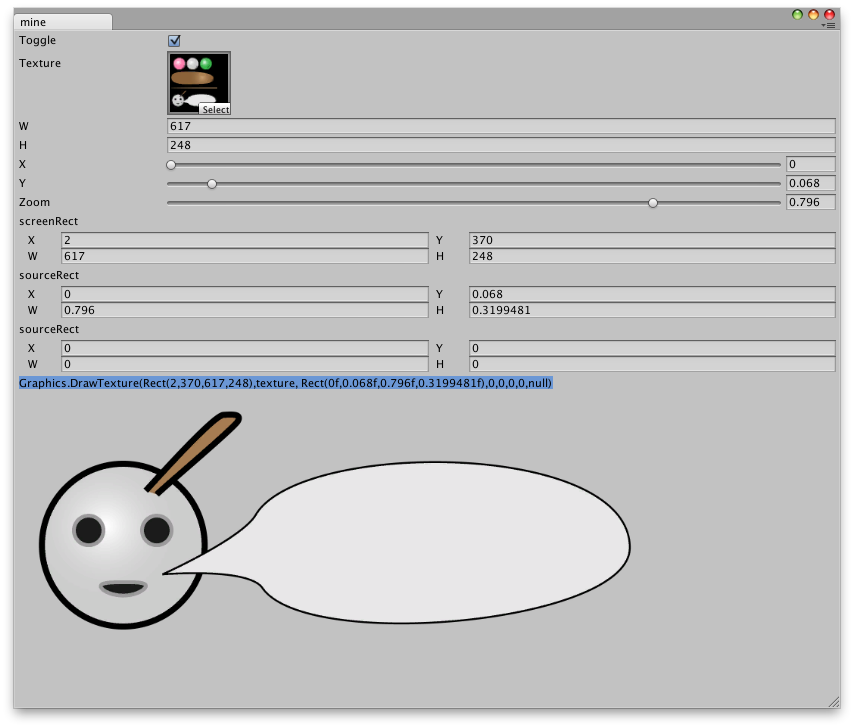
Task: Click the W field containing 617
Action: click(400, 126)
